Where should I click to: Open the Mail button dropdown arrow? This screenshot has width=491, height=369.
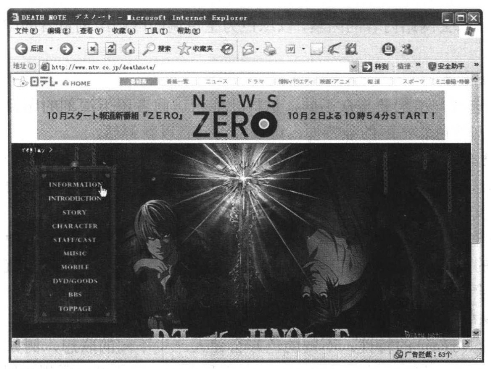(x=258, y=49)
